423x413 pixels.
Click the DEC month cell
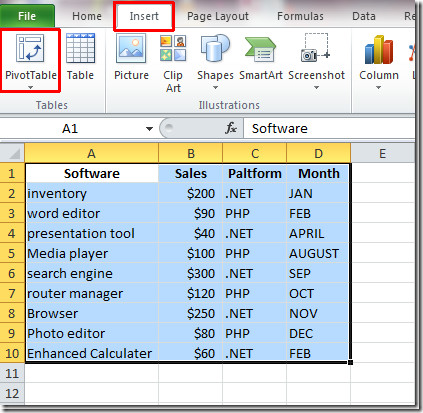pos(318,333)
